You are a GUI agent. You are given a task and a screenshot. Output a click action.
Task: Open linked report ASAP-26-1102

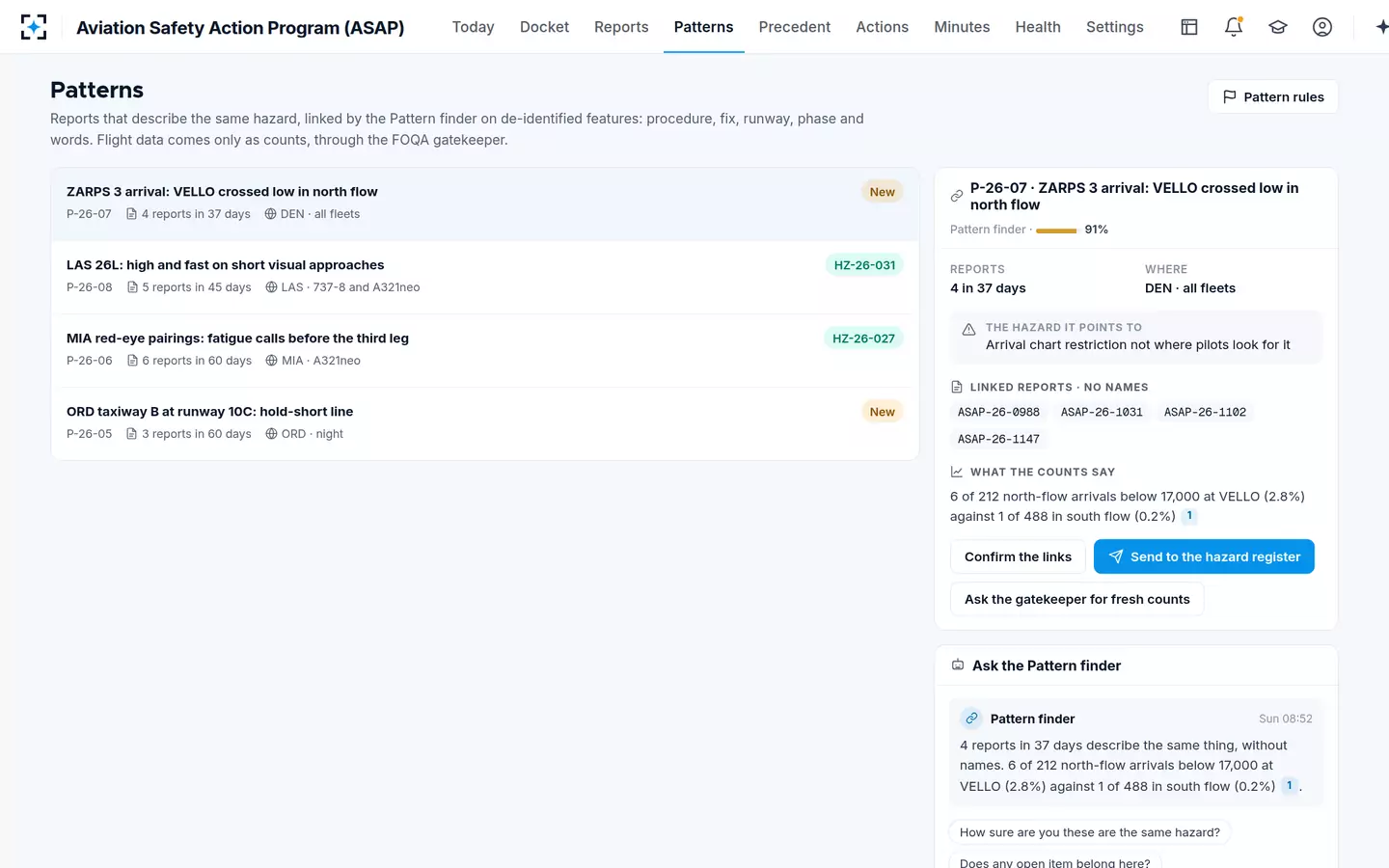coord(1205,412)
